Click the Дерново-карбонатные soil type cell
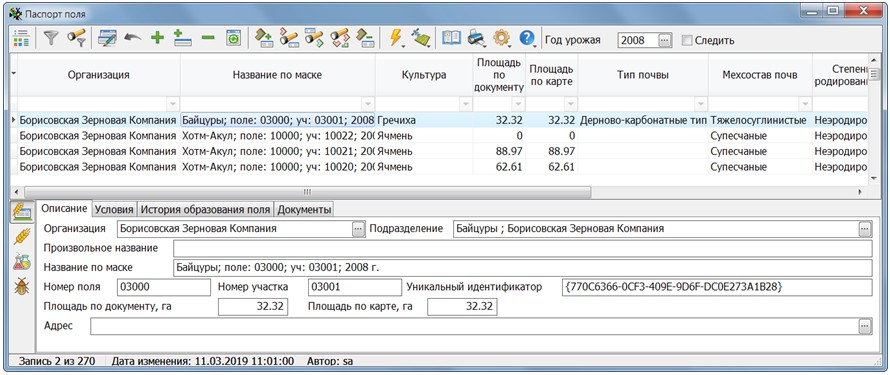Screen dimensions: 890x375 [643, 120]
